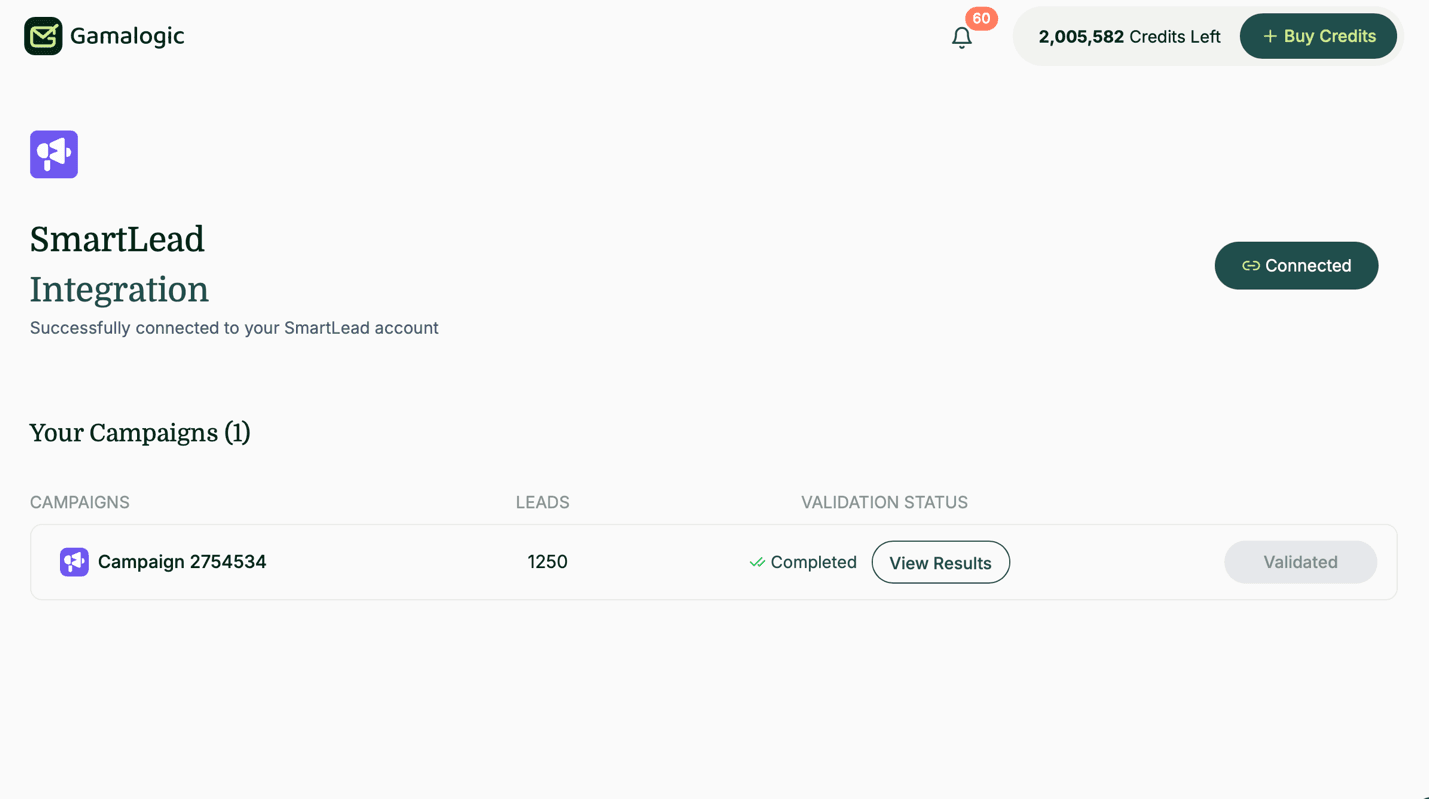Click the Connected status button
The image size is (1429, 799).
click(1296, 266)
